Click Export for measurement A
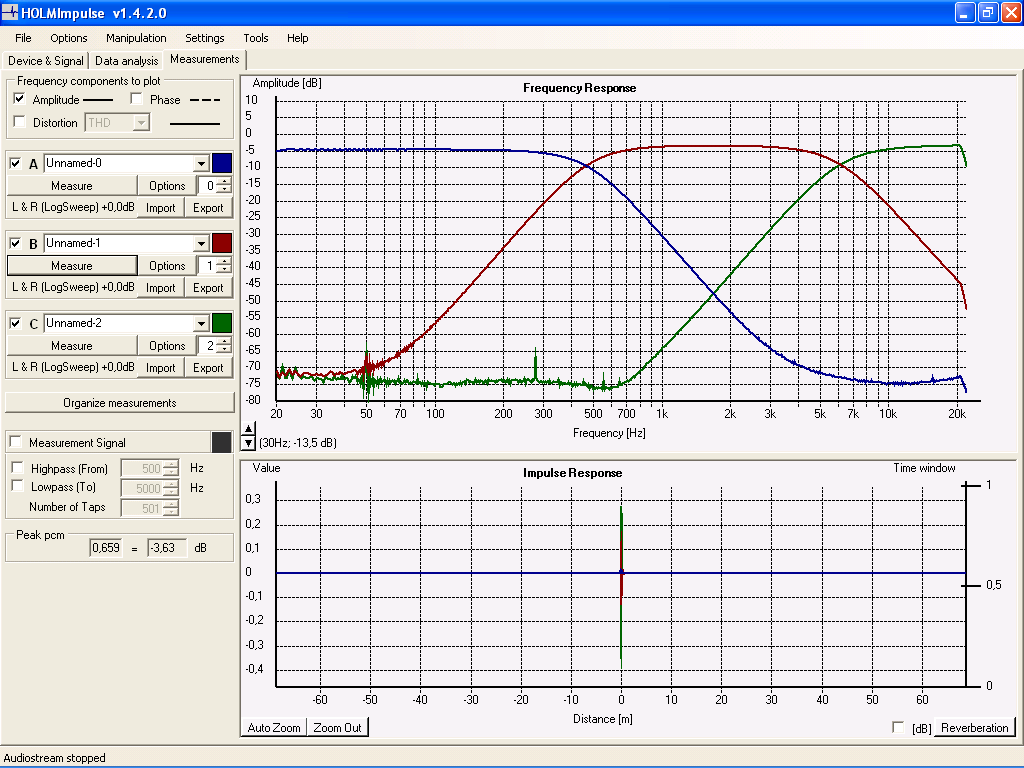1024x768 pixels. coord(208,208)
